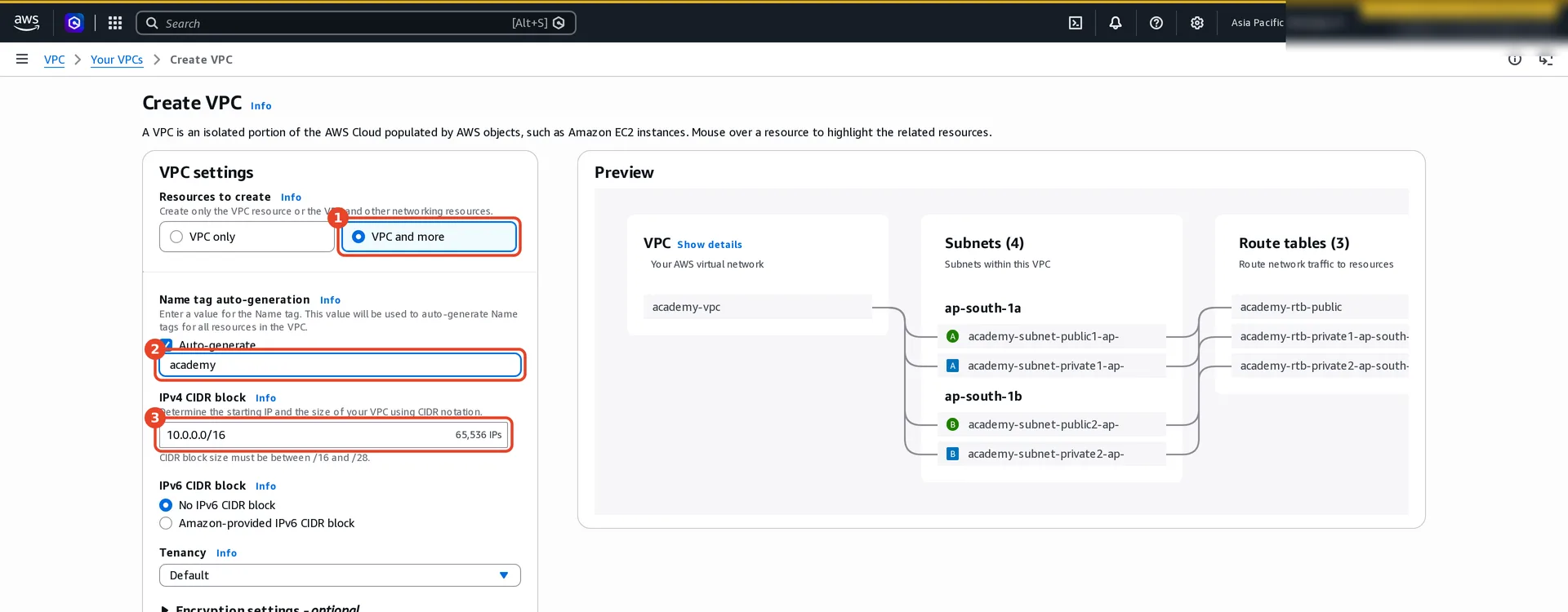
Task: Open Info link for IPv6 CIDR block
Action: tap(265, 486)
